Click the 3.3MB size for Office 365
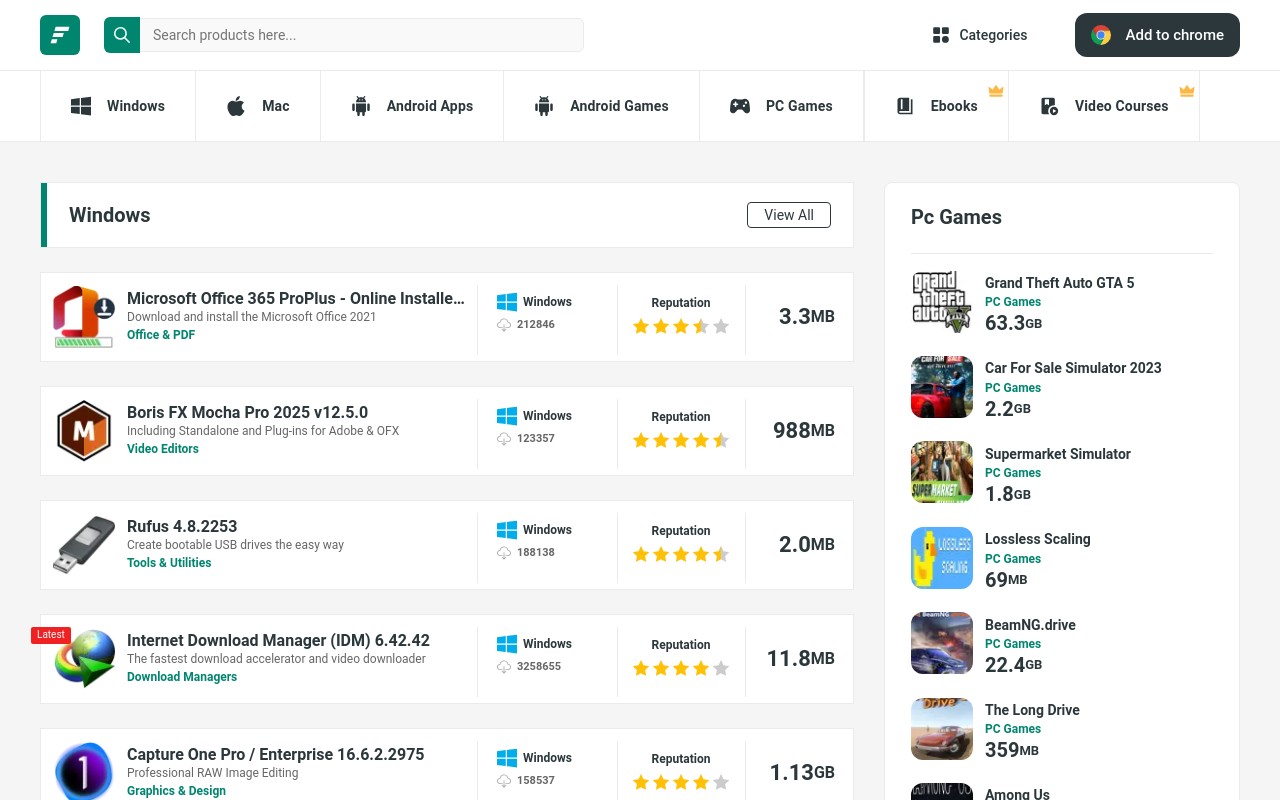The width and height of the screenshot is (1280, 800). pyautogui.click(x=807, y=316)
